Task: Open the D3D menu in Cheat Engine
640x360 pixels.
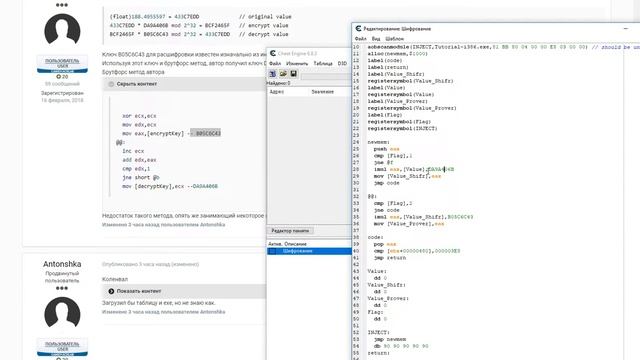Action: 342,64
